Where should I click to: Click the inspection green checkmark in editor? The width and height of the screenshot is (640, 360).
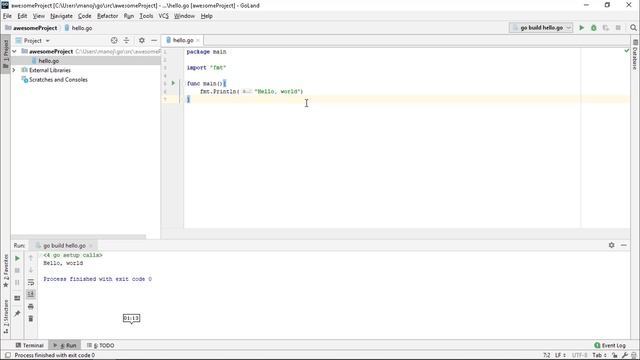(627, 51)
